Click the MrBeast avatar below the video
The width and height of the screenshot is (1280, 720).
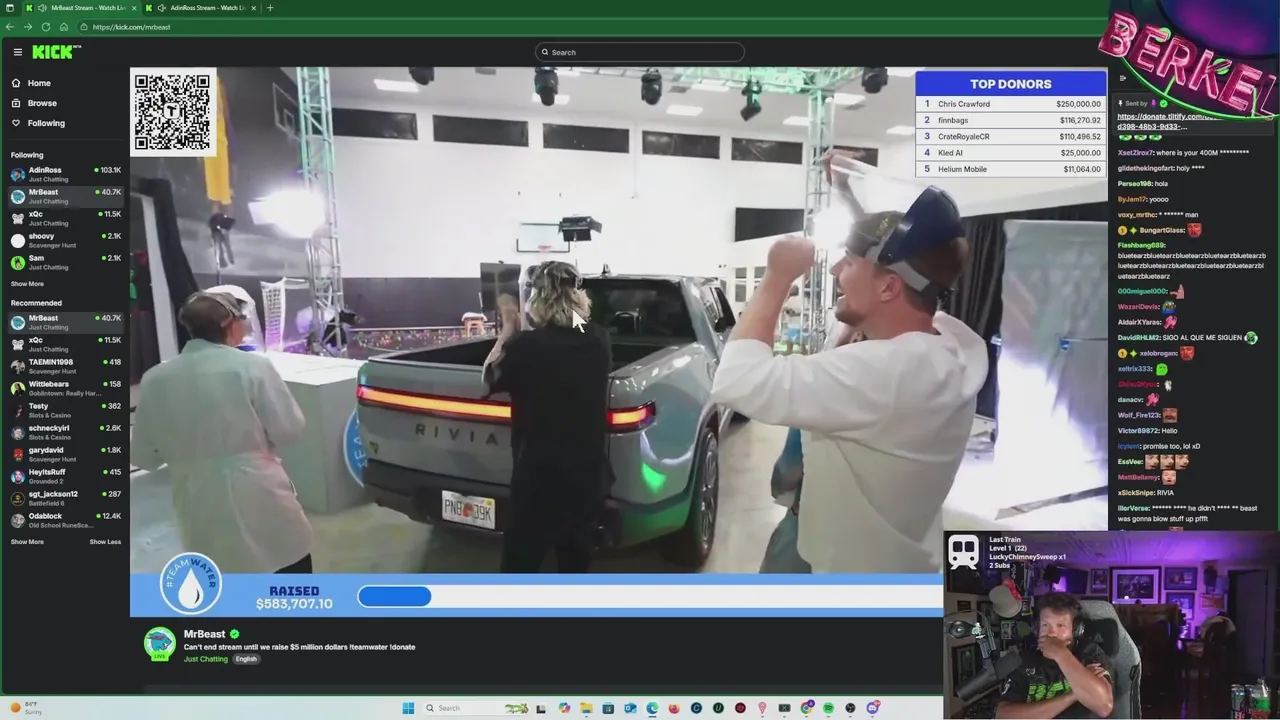(x=160, y=644)
